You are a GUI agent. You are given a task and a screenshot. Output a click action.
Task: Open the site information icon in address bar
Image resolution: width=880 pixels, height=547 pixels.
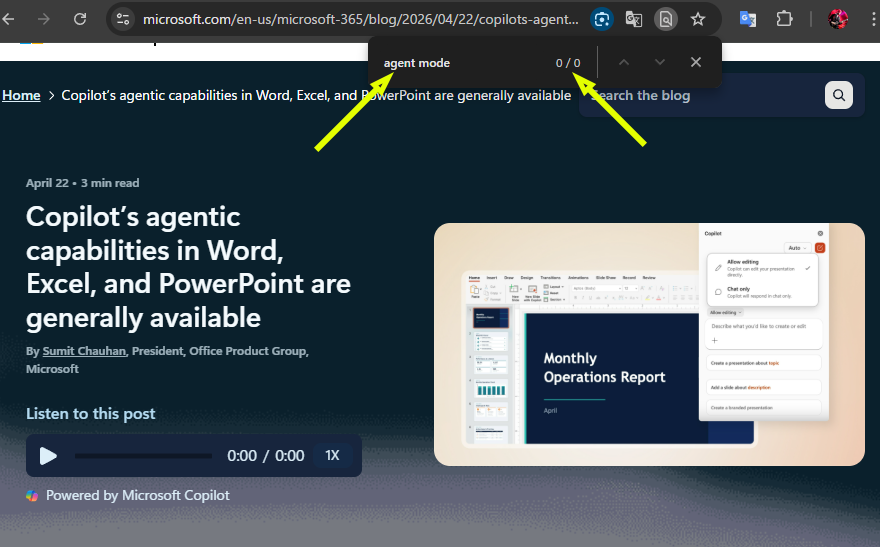(122, 19)
